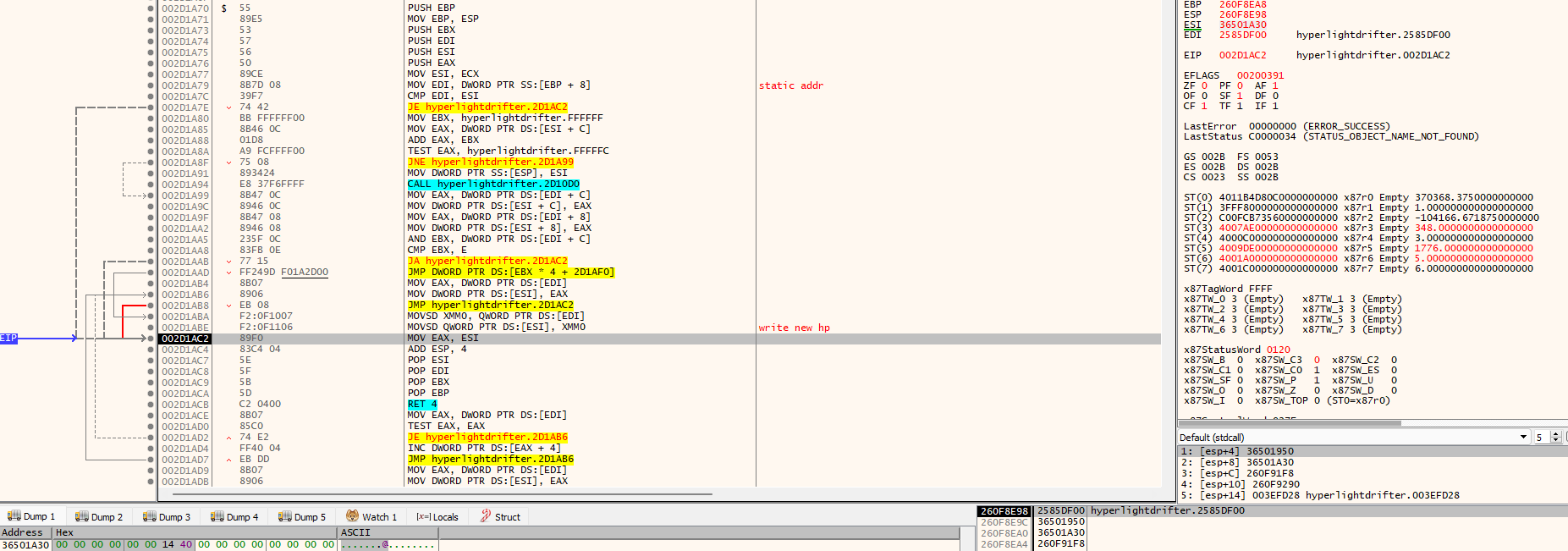Switch to the Dump 5 tab
Image resolution: width=1568 pixels, height=551 pixels.
tap(302, 516)
